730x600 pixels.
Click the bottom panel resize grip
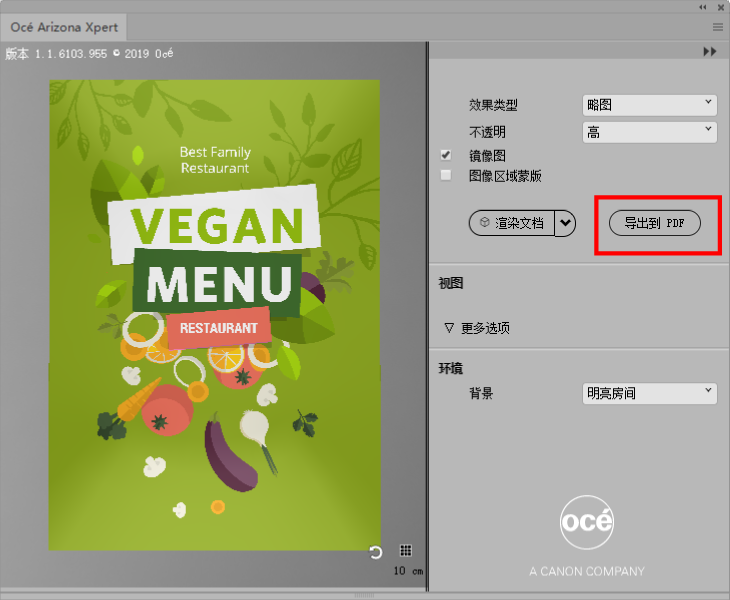coord(365,595)
